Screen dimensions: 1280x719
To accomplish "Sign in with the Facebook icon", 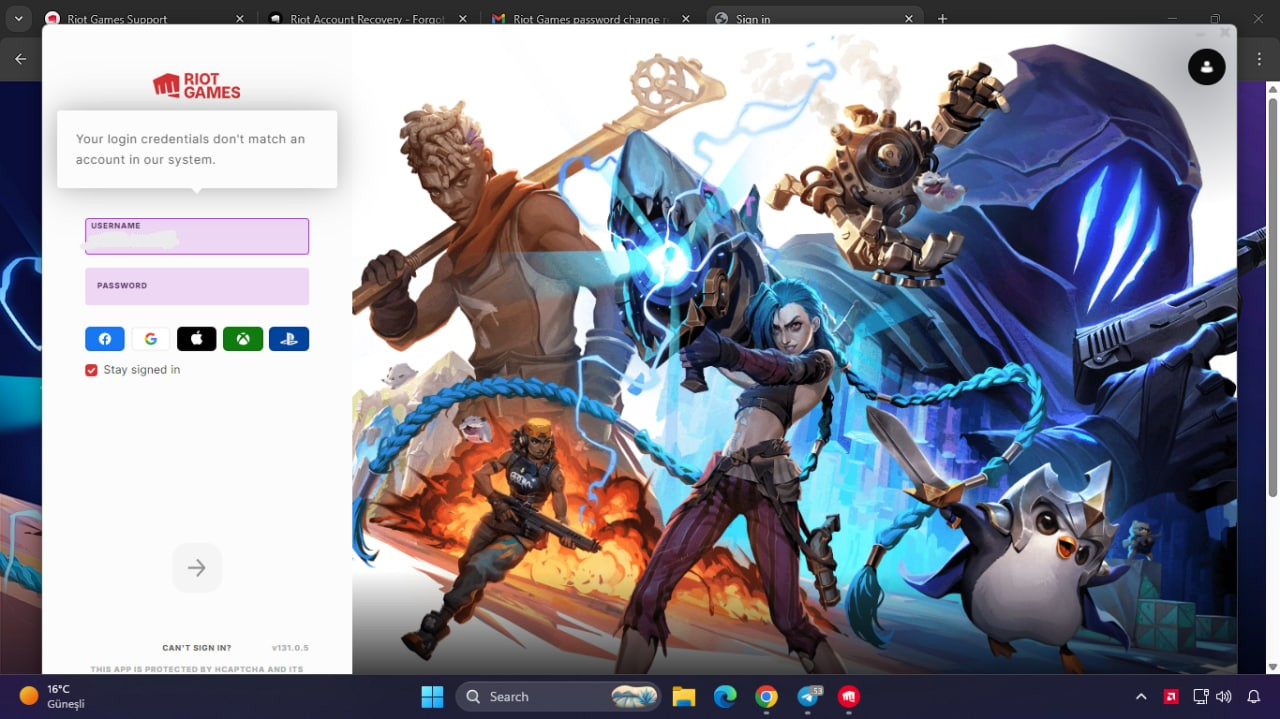I will tap(105, 339).
